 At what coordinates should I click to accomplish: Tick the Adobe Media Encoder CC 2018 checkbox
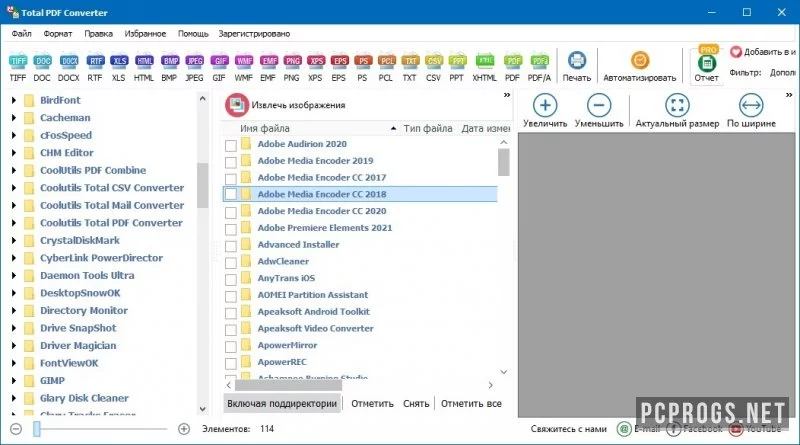[231, 194]
